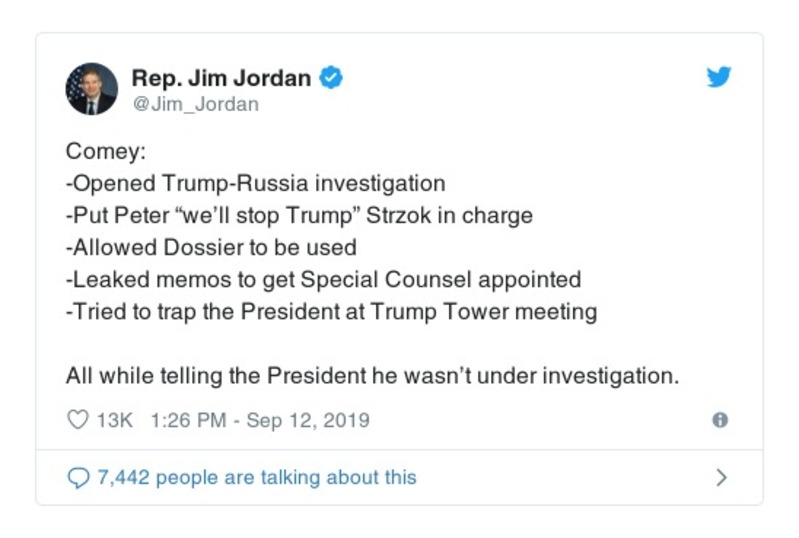The image size is (799, 538).
Task: Open the Twitter Ads info icon
Action: [x=719, y=420]
